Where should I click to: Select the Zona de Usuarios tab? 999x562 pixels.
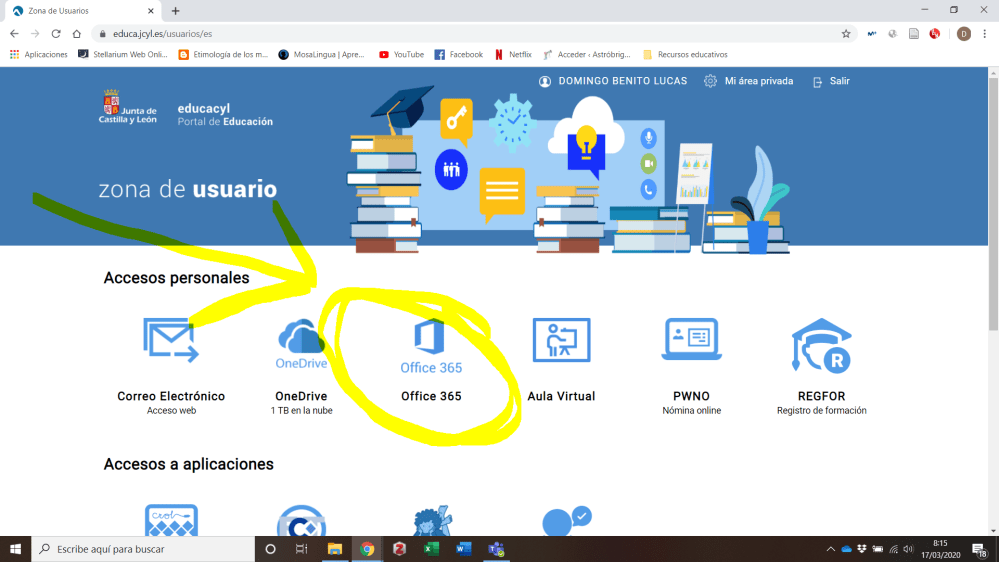80,11
